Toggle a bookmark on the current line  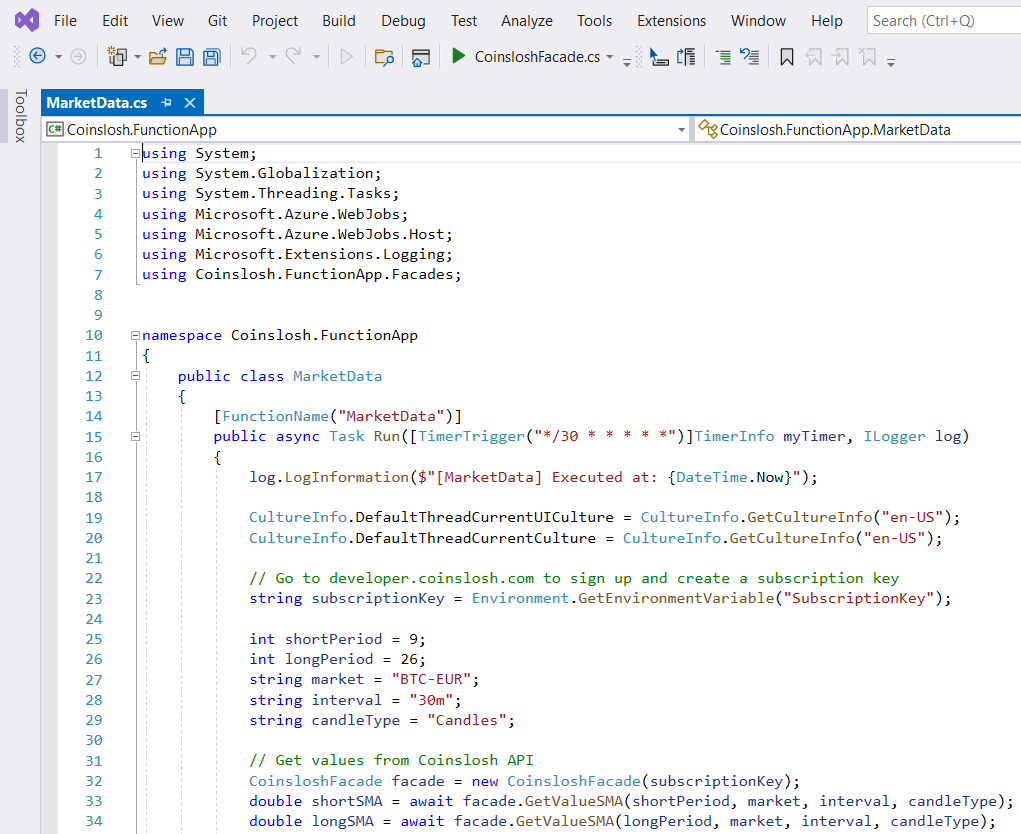787,57
